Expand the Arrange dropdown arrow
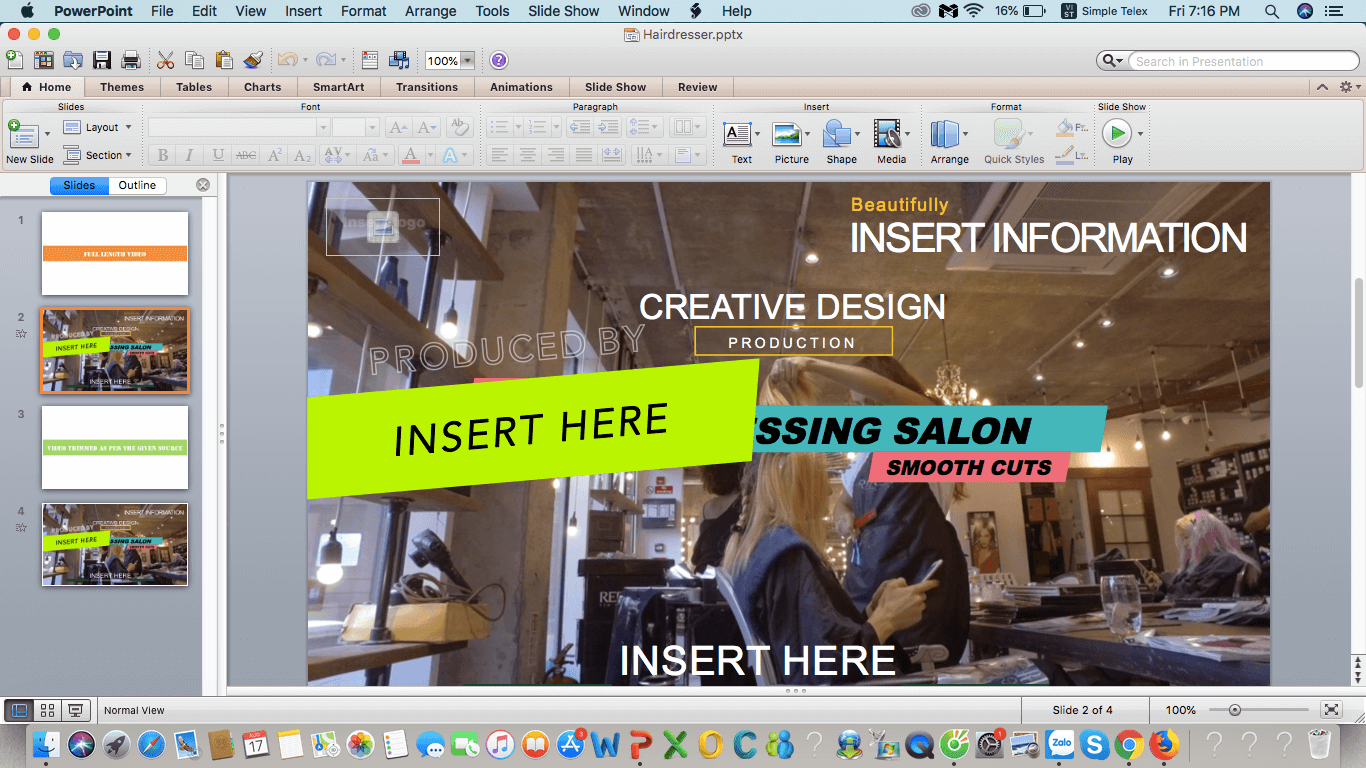This screenshot has height=768, width=1366. pos(965,133)
